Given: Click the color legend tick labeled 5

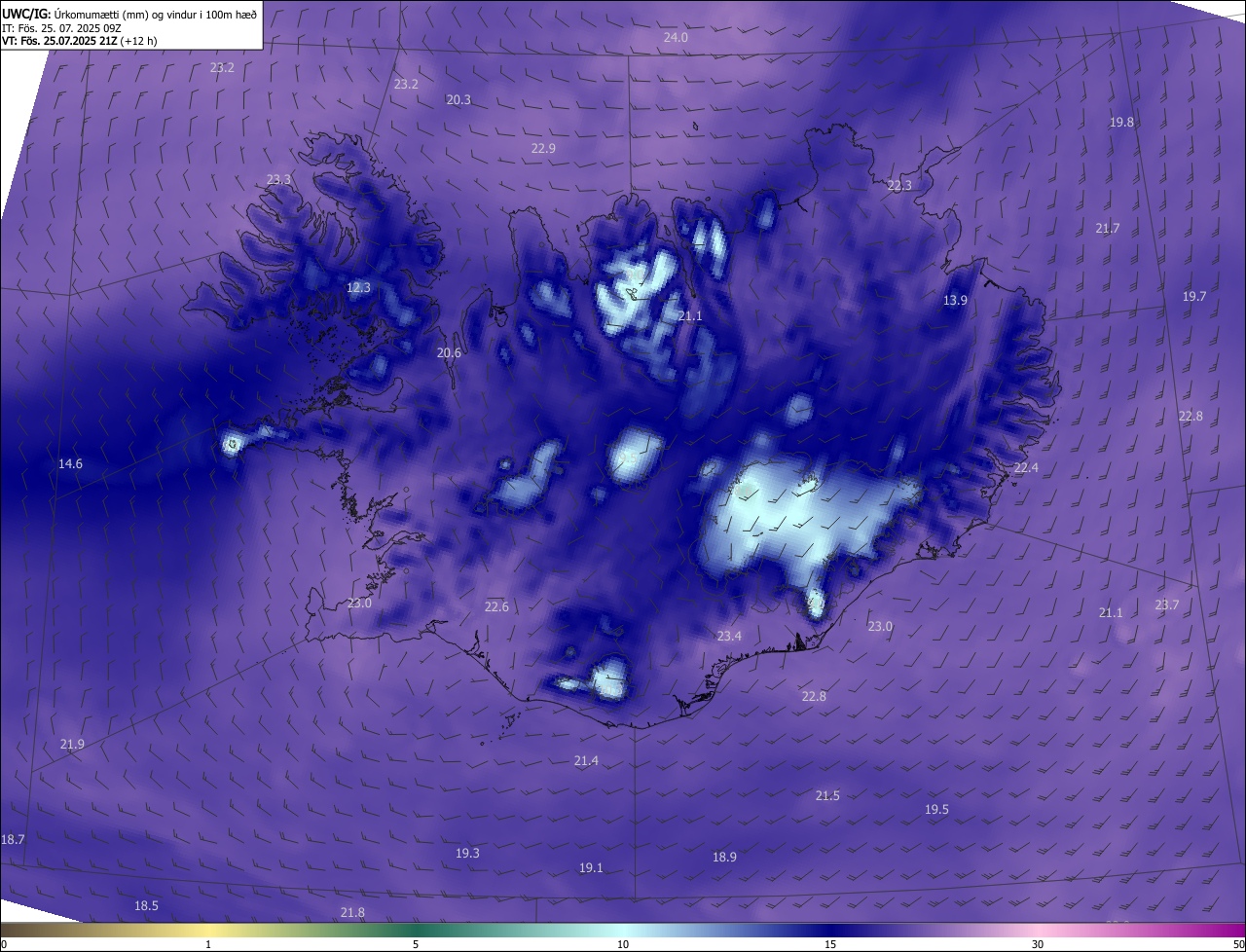Looking at the screenshot, I should coord(416,944).
